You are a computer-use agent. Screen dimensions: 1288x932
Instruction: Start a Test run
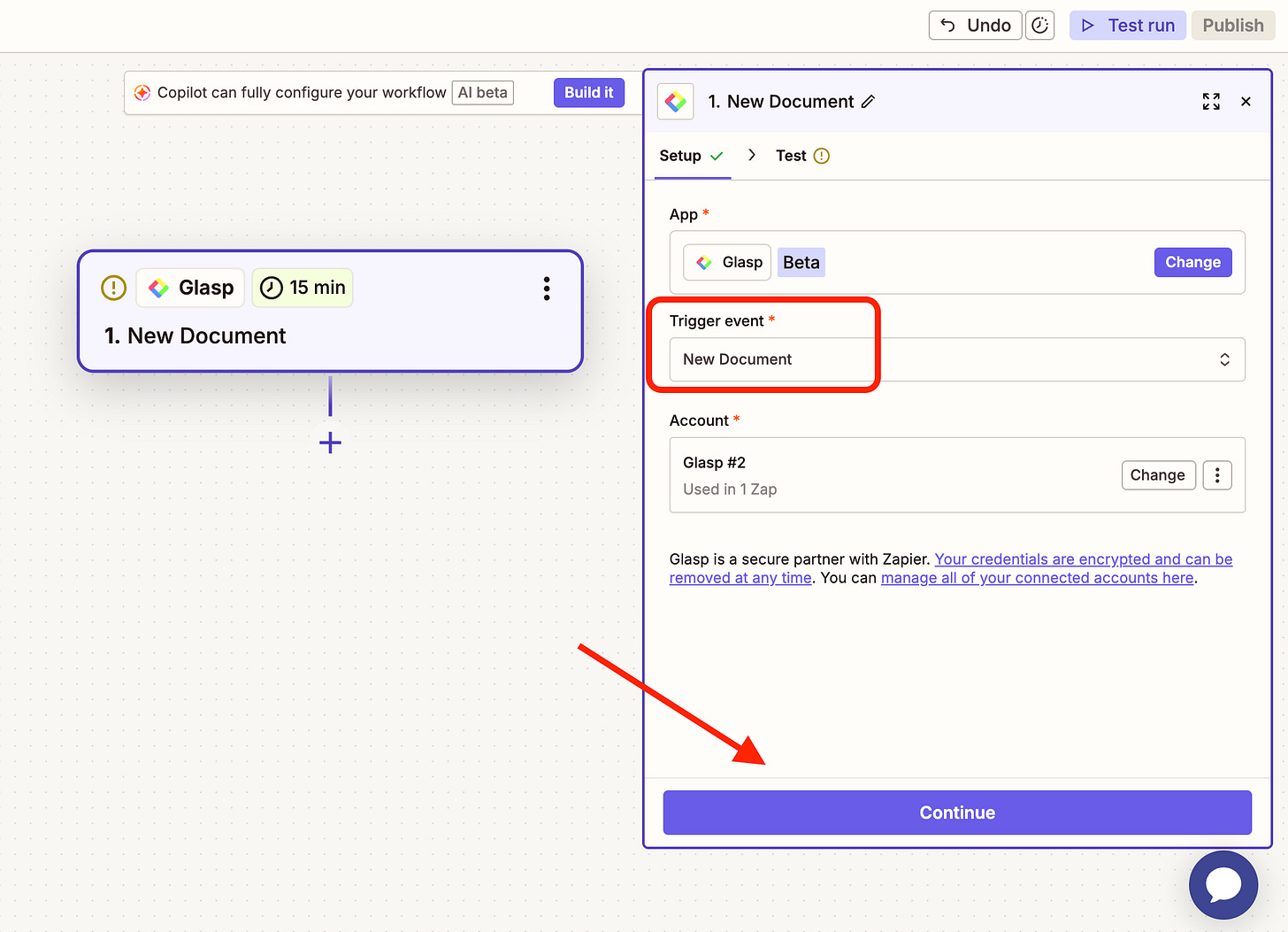click(x=1128, y=26)
